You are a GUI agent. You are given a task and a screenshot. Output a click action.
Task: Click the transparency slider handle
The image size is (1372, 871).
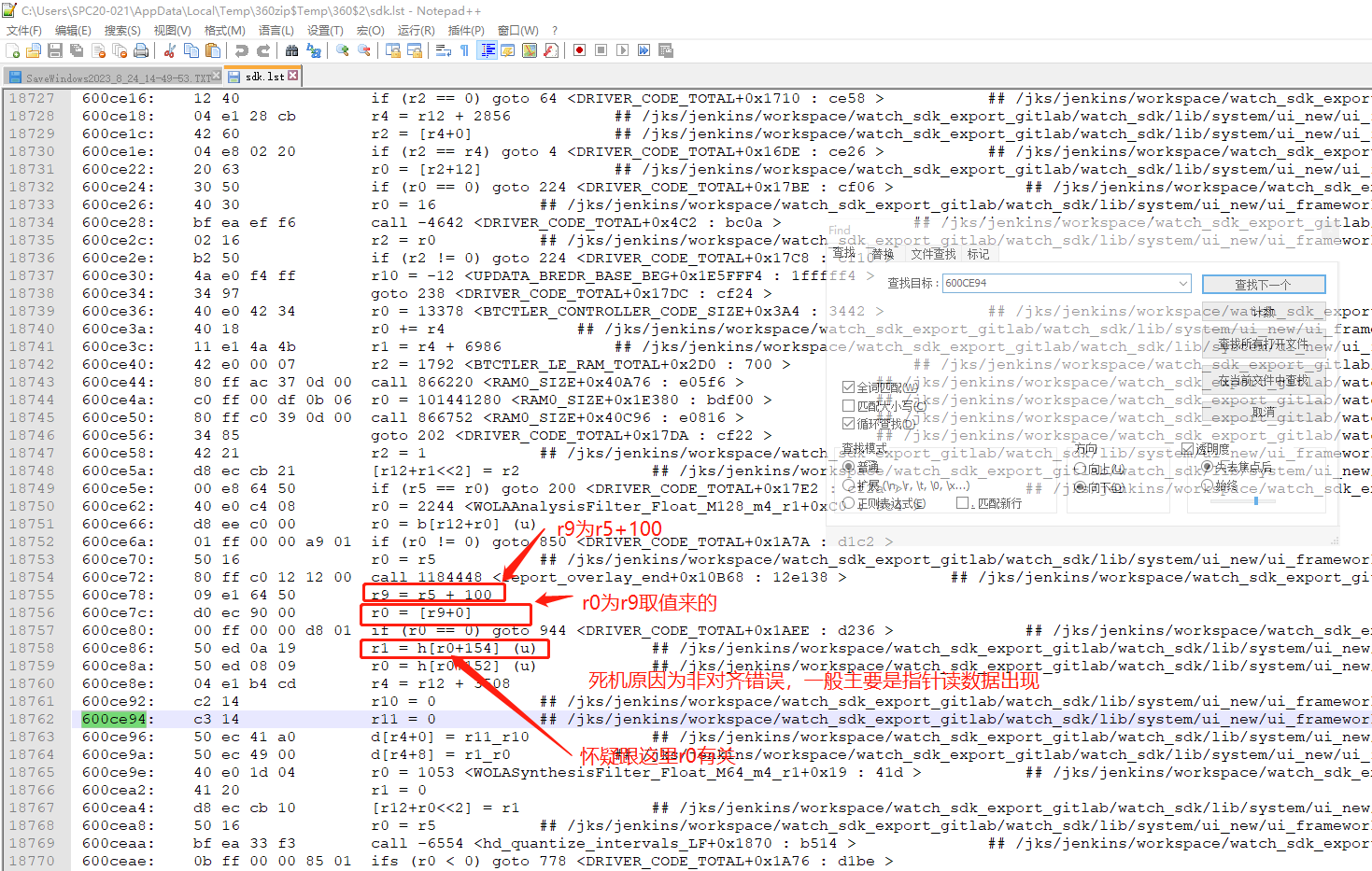tap(1256, 501)
